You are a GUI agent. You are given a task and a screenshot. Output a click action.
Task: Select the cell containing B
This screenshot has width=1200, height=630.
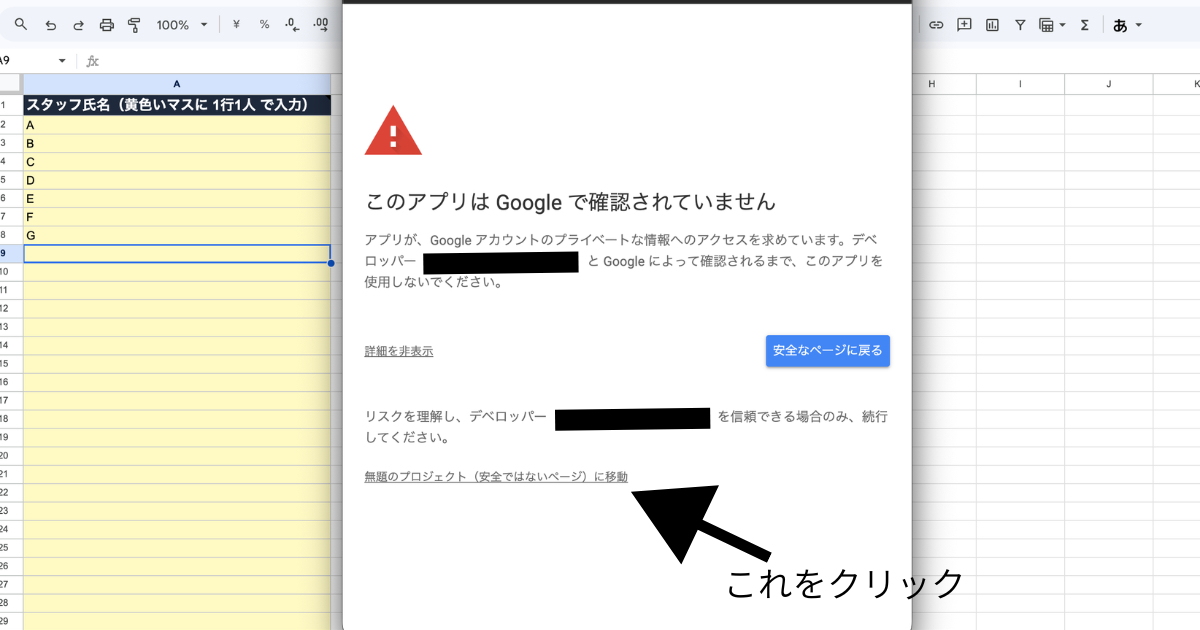pyautogui.click(x=177, y=143)
